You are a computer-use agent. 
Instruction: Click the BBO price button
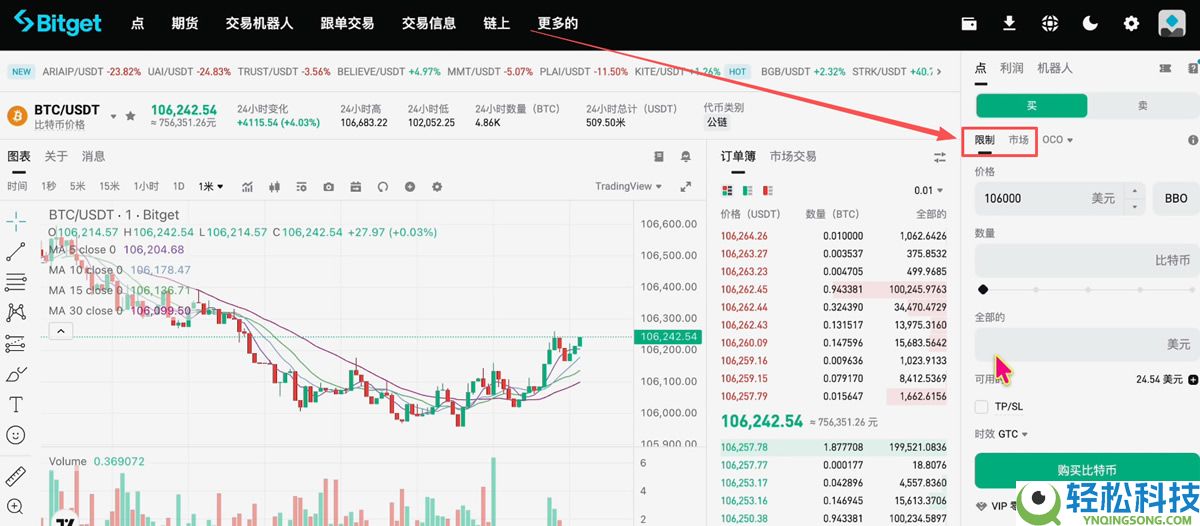point(1175,198)
